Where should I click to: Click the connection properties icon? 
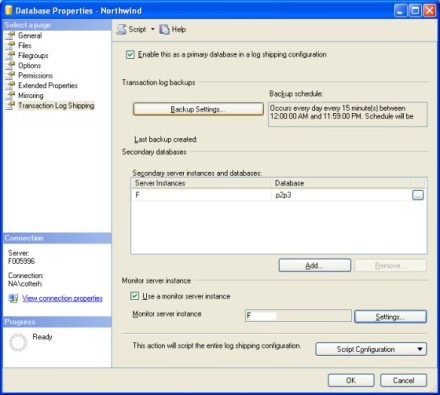click(13, 298)
